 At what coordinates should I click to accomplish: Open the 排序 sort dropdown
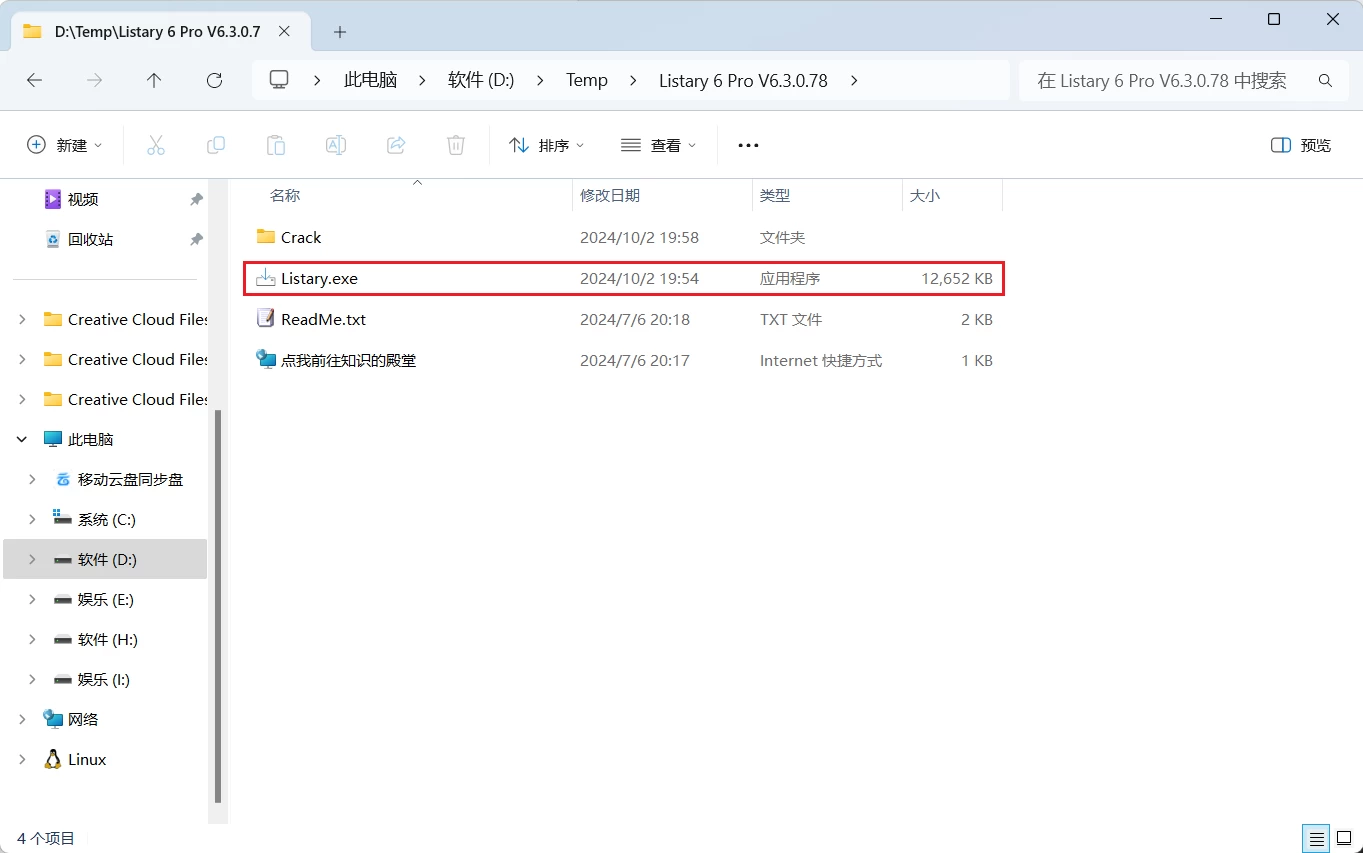(x=547, y=145)
